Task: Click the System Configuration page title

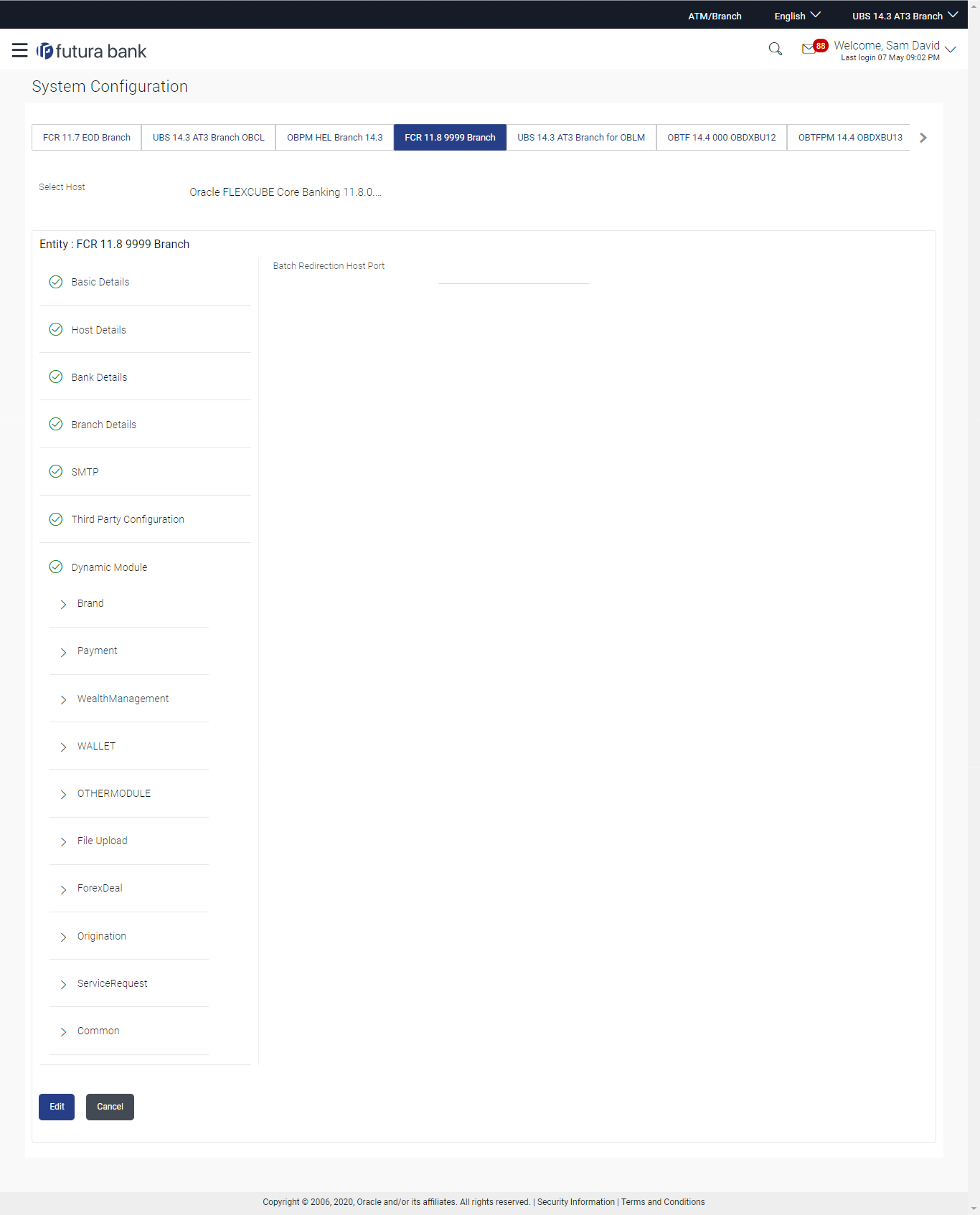Action: (x=110, y=86)
